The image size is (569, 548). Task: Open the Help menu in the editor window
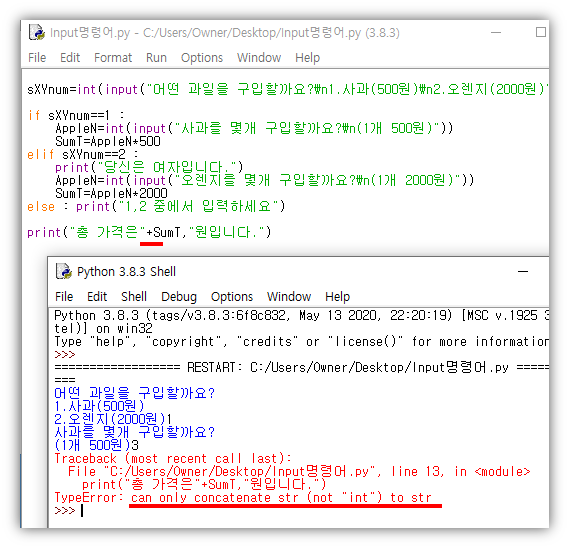coord(307,58)
